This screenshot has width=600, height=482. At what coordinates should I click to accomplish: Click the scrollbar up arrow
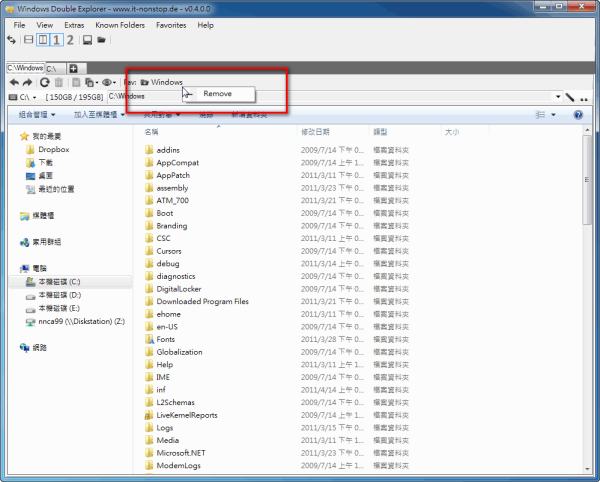pyautogui.click(x=587, y=130)
